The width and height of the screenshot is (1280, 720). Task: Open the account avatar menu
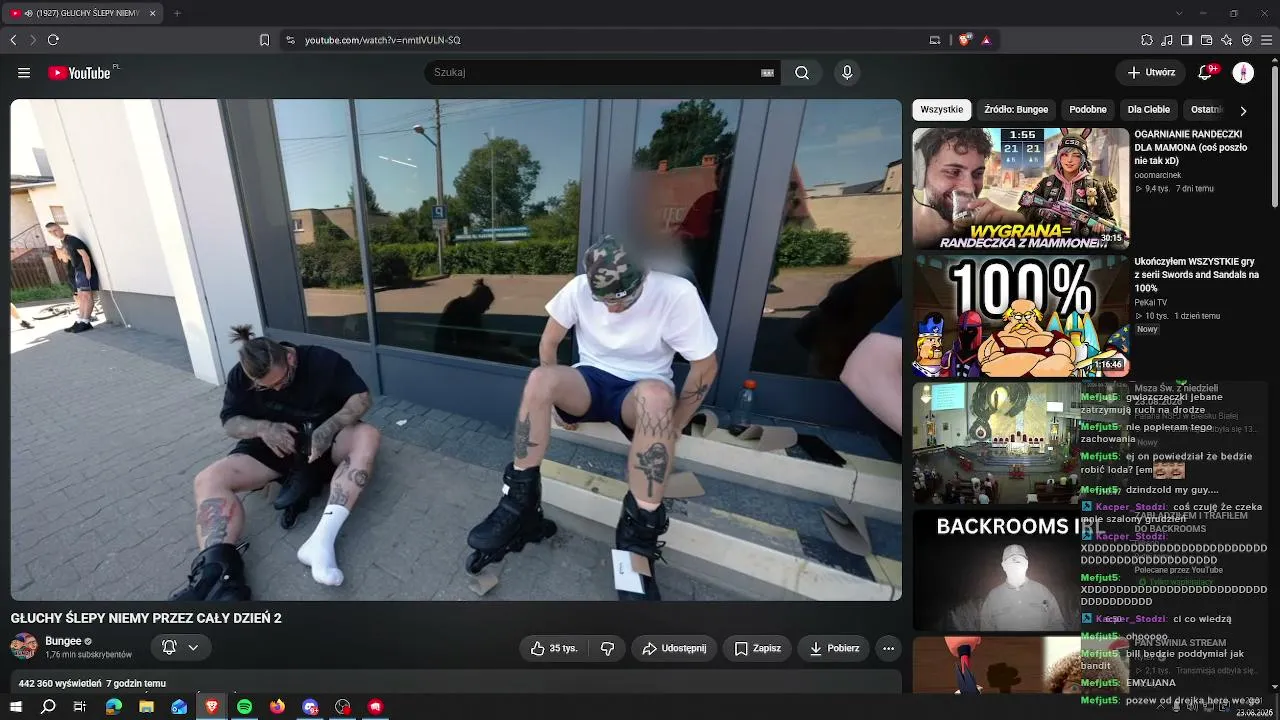click(1243, 72)
